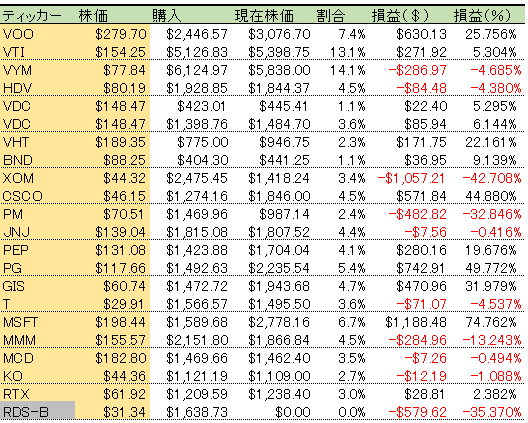Screen dimensions: 528x423
Task: Select the PM ticker cell
Action: click(x=13, y=214)
